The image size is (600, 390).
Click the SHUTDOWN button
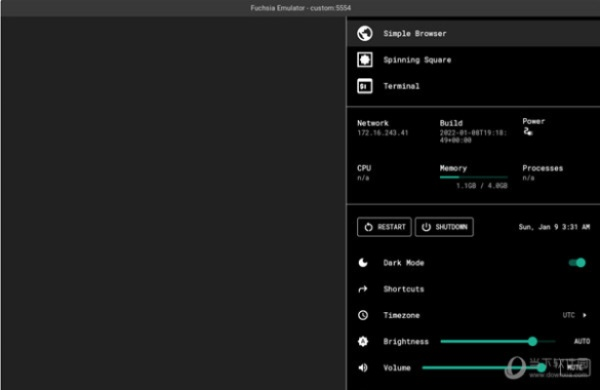click(444, 227)
